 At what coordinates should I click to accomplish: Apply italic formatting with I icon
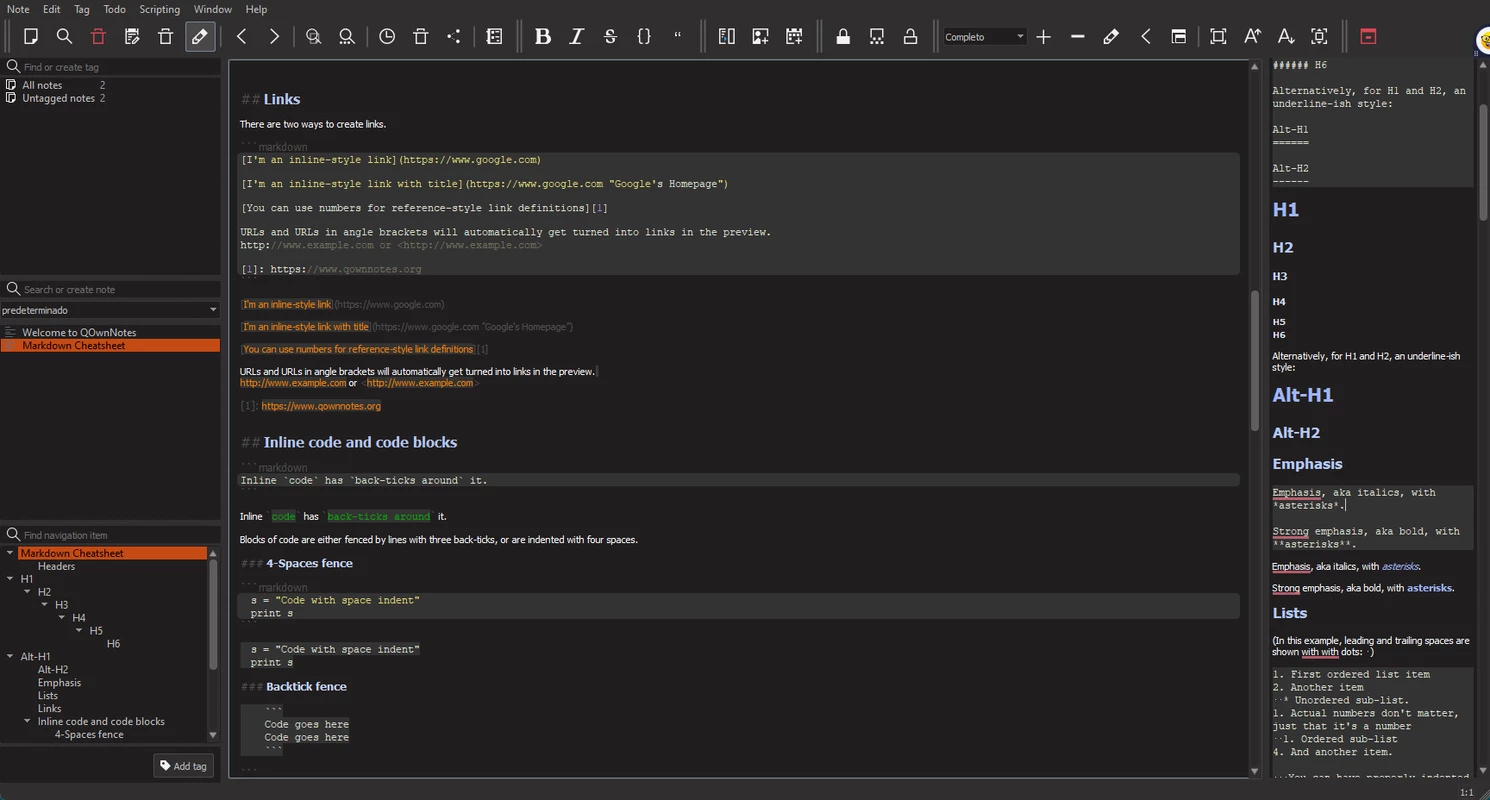pyautogui.click(x=577, y=37)
